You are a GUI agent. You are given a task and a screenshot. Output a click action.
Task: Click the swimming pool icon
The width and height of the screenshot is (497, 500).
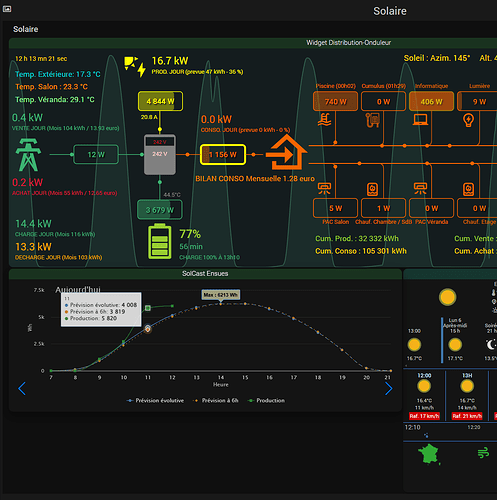coord(324,120)
